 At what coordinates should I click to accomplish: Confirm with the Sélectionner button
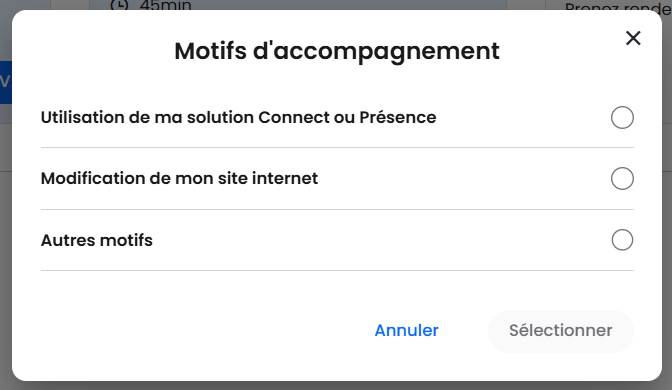click(x=561, y=331)
